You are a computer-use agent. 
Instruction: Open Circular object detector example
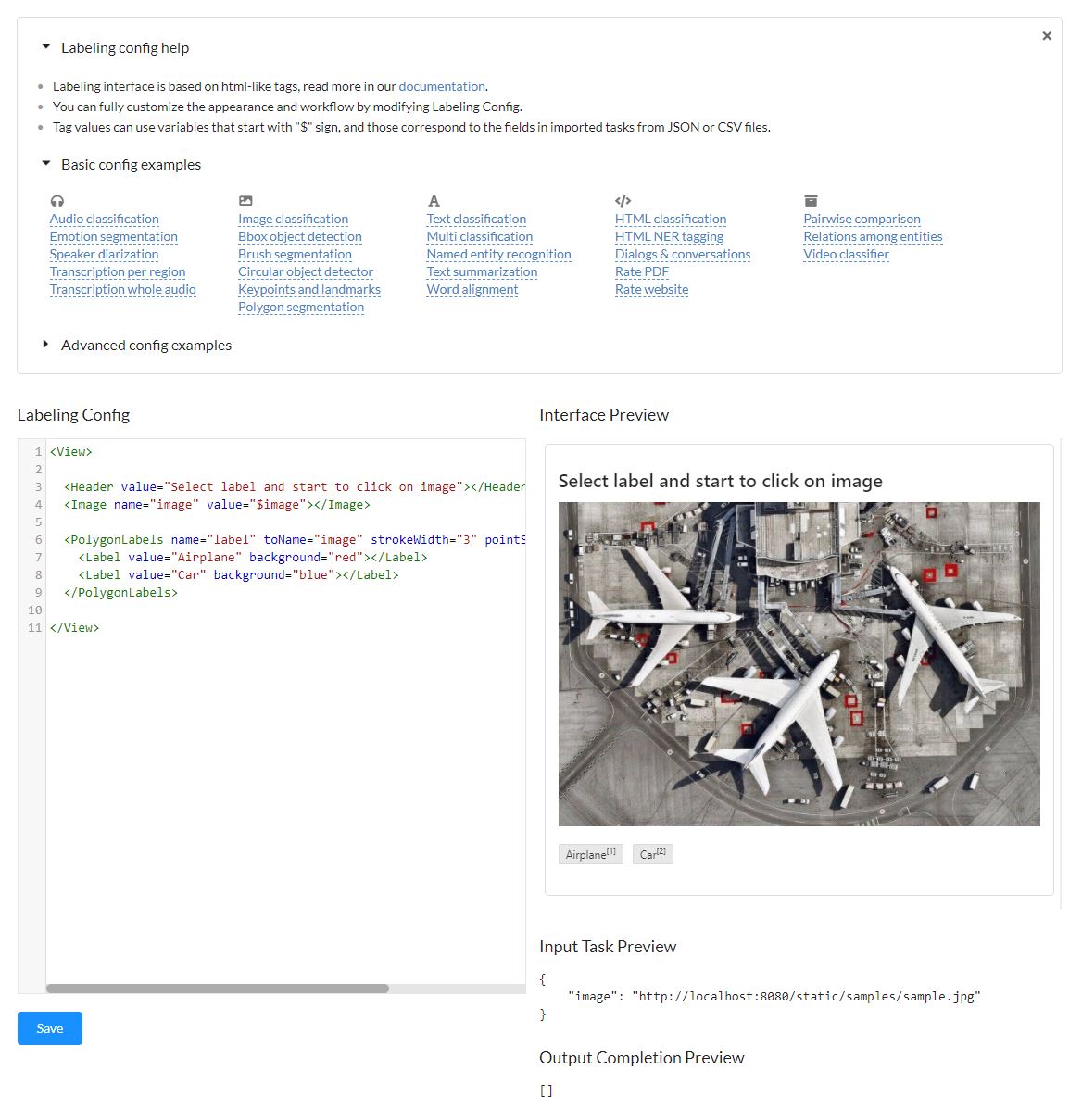click(x=306, y=272)
